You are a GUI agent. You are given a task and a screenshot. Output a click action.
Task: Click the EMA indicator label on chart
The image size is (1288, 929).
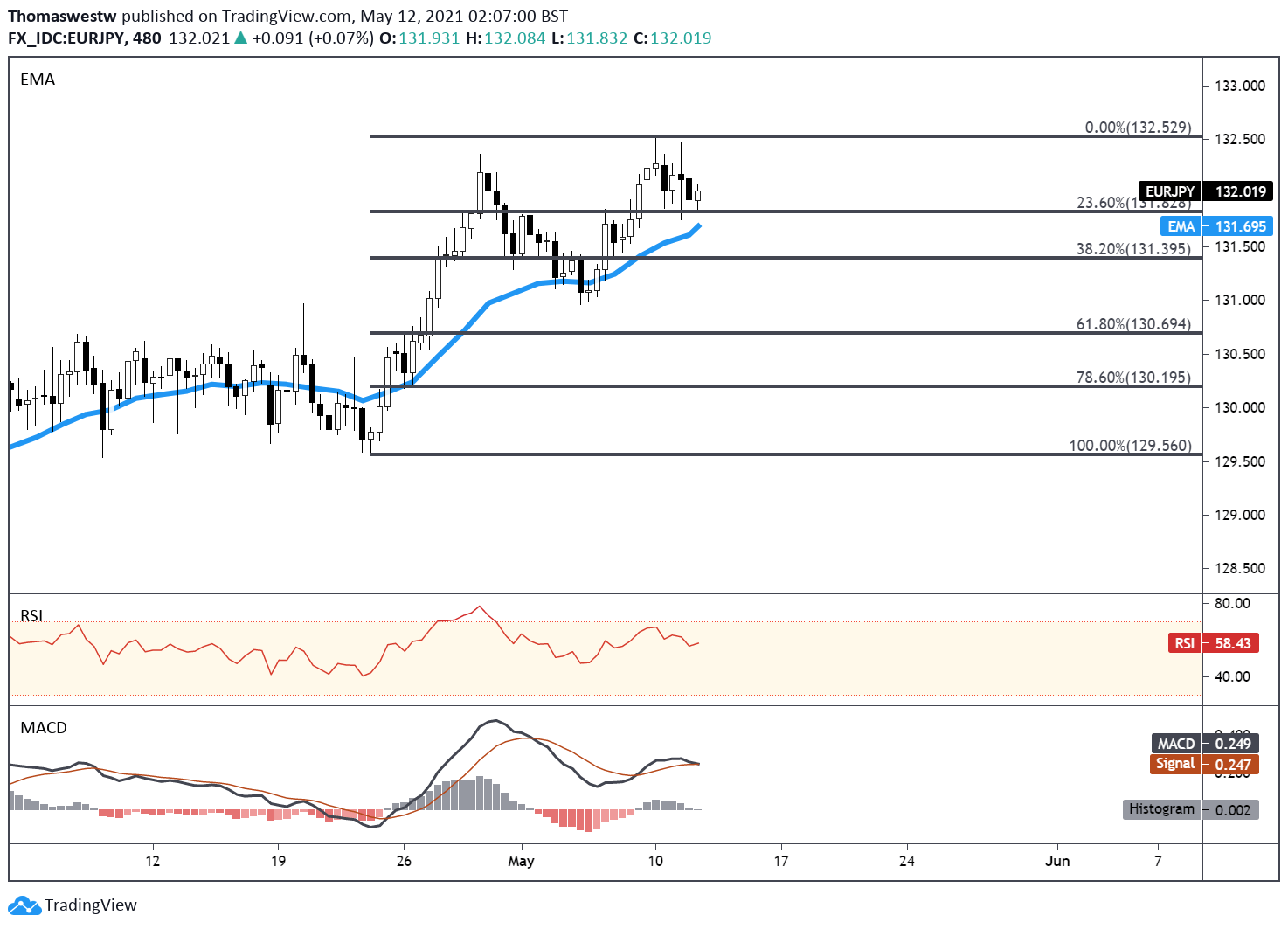pos(38,80)
